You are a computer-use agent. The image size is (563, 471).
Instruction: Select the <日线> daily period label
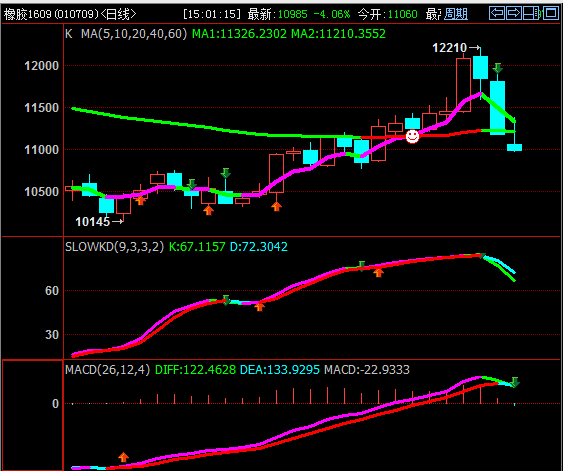pos(118,14)
